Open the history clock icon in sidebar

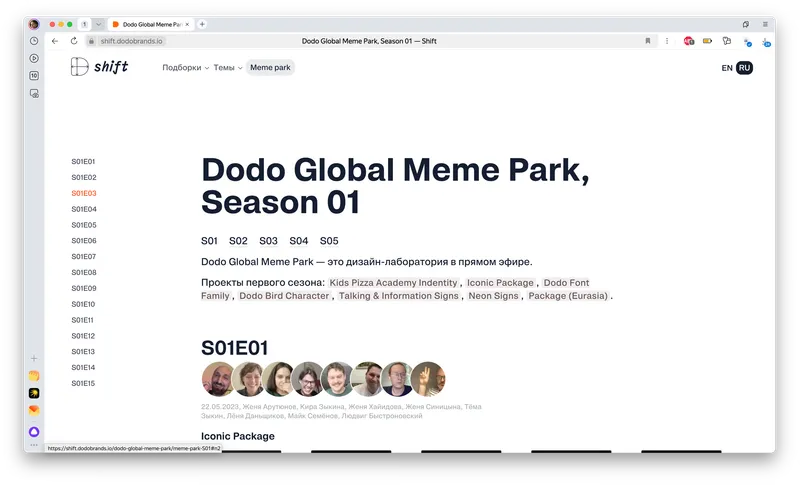click(x=34, y=41)
